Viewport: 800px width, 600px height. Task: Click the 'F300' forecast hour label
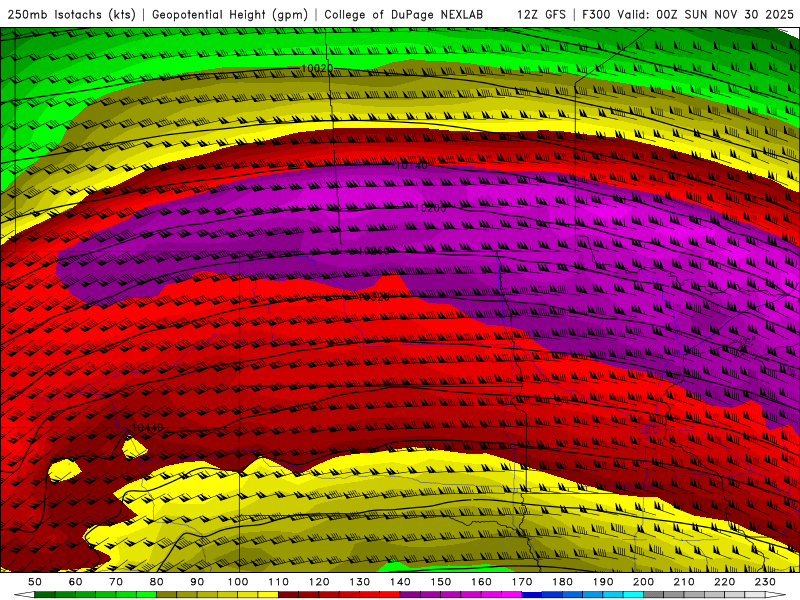[x=596, y=15]
